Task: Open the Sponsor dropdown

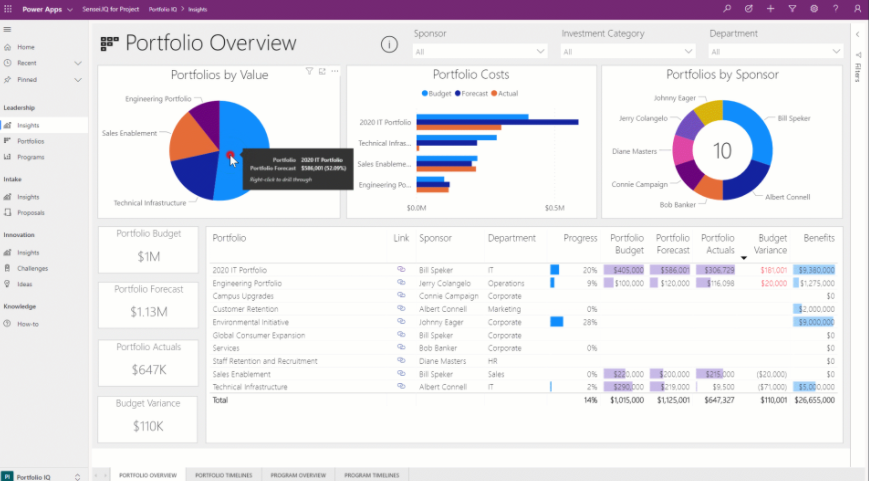Action: pos(480,52)
